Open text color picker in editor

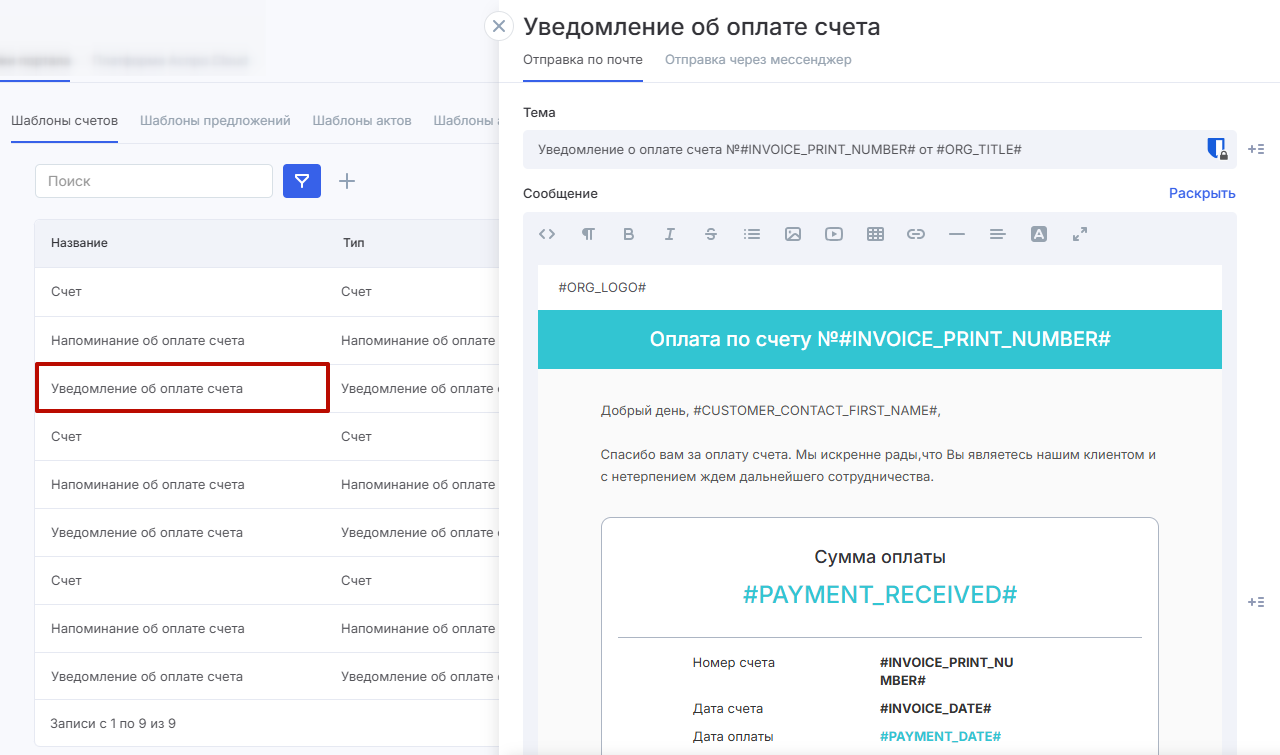(x=1039, y=234)
